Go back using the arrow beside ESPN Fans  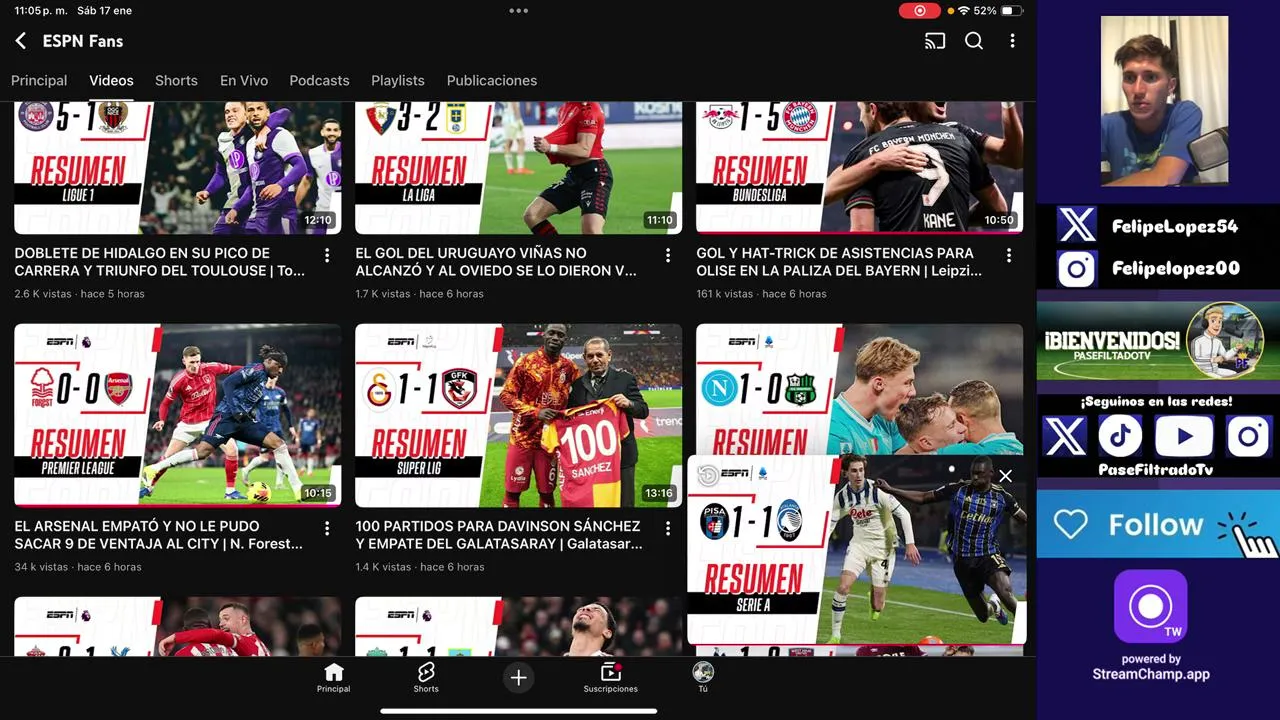(20, 41)
